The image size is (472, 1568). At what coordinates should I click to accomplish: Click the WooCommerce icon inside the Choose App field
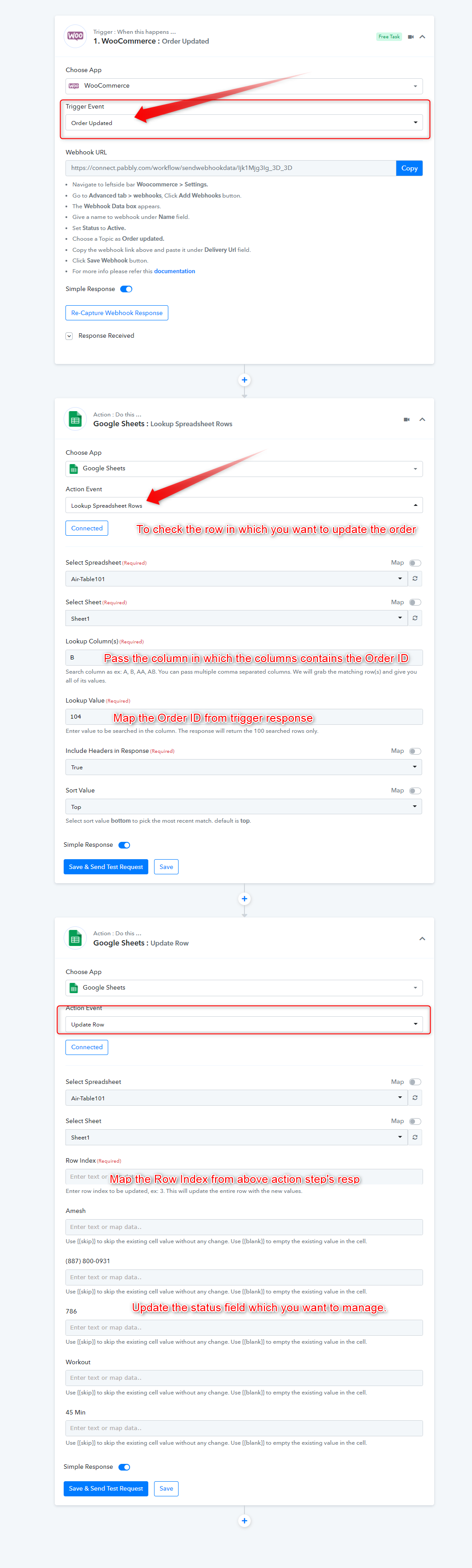[x=73, y=86]
